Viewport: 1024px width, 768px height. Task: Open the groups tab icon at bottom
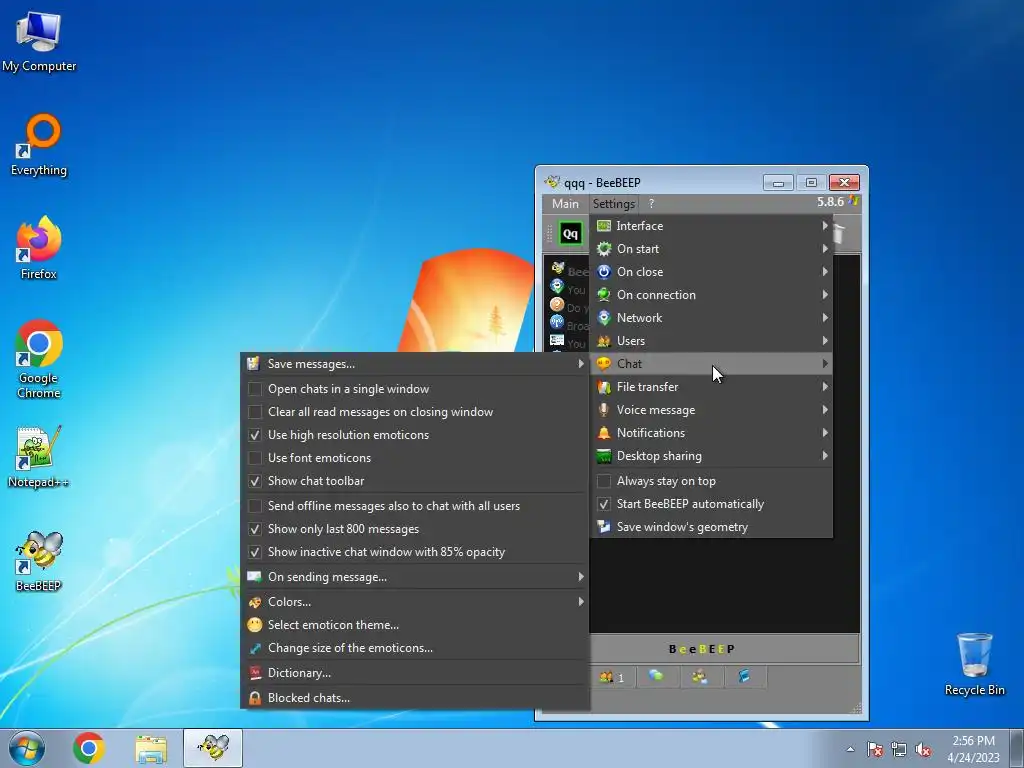click(699, 677)
